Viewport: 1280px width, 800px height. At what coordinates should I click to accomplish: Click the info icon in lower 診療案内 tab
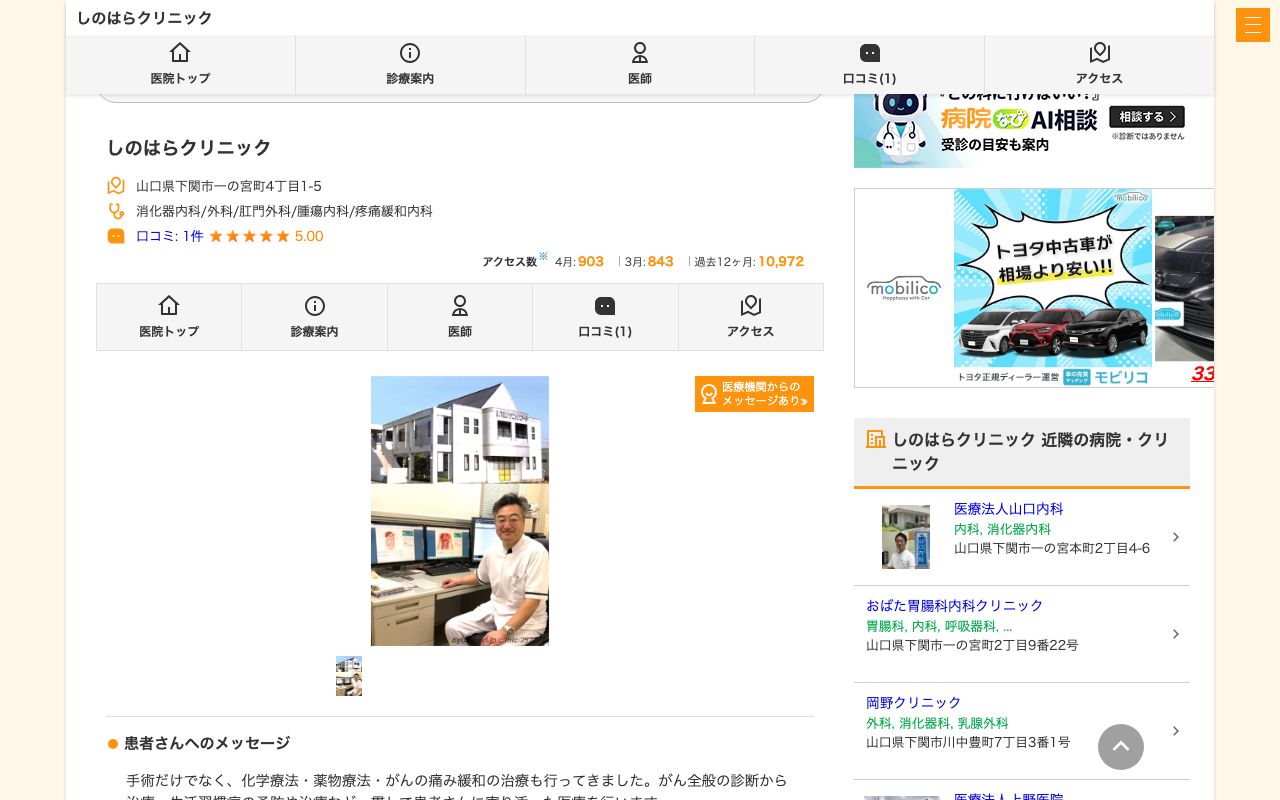pyautogui.click(x=315, y=306)
